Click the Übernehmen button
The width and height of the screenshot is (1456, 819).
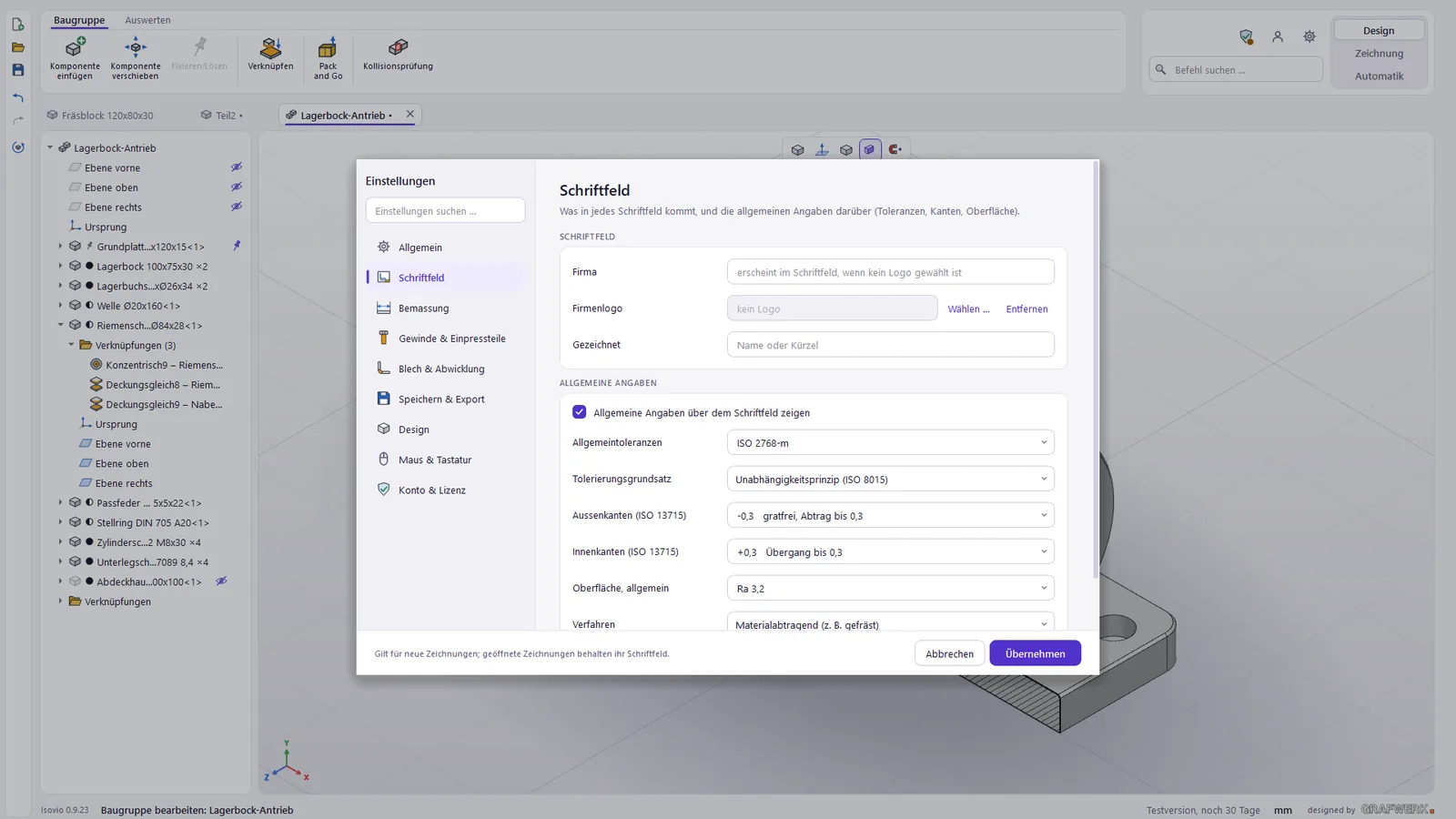click(1035, 653)
